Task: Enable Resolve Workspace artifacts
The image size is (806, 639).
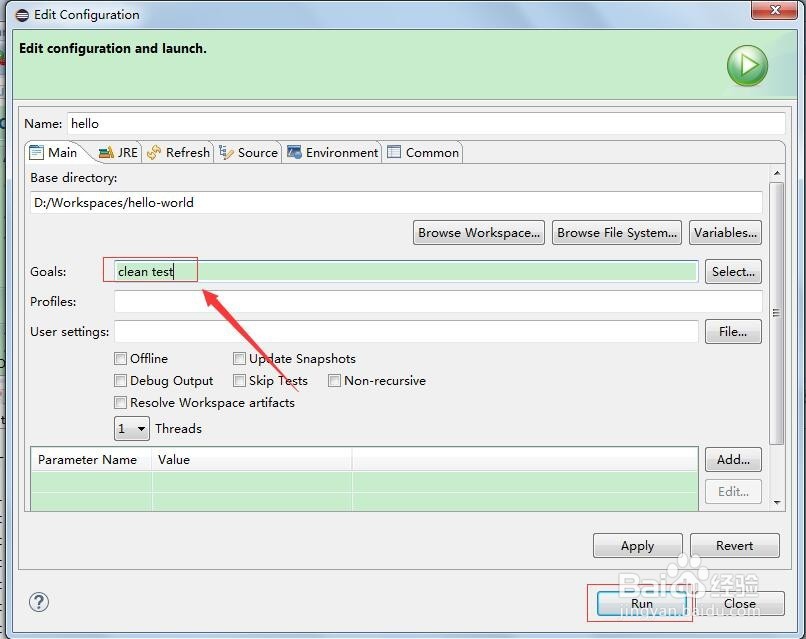Action: 120,403
